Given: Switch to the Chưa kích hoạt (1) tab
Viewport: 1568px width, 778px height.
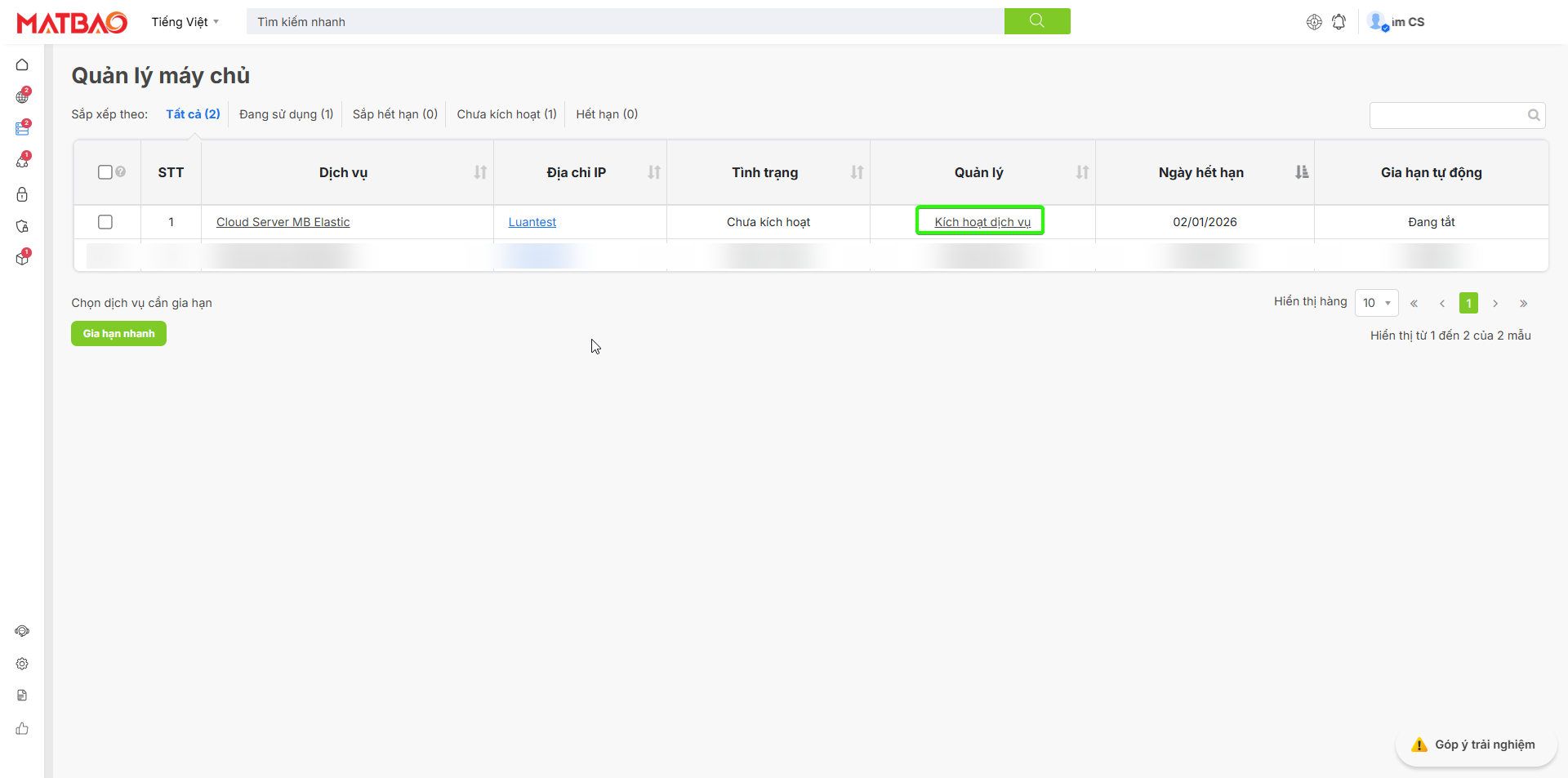Looking at the screenshot, I should pos(506,114).
